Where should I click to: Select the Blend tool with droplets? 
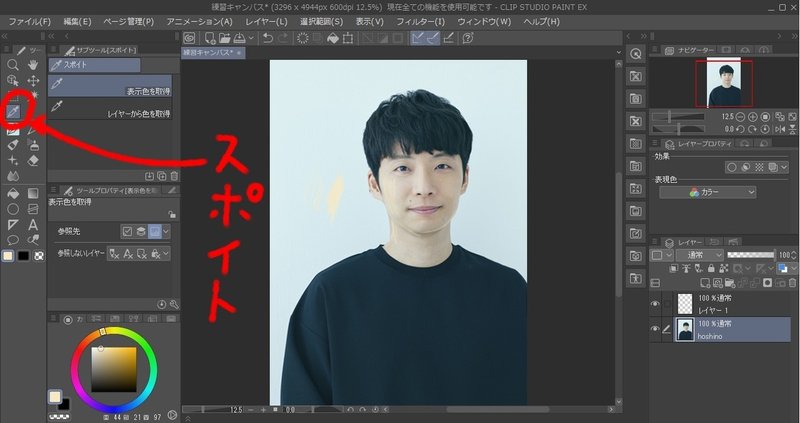click(x=13, y=176)
